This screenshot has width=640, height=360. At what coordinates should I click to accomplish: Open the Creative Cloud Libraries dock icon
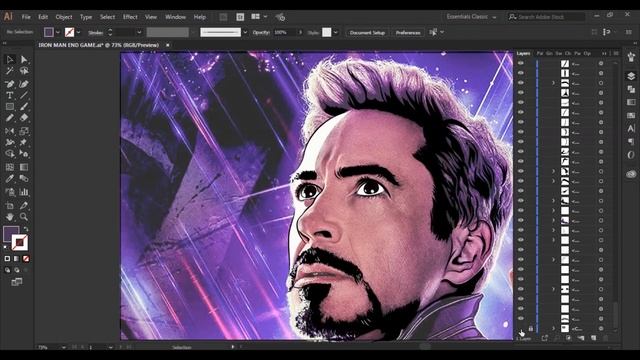pos(631,174)
